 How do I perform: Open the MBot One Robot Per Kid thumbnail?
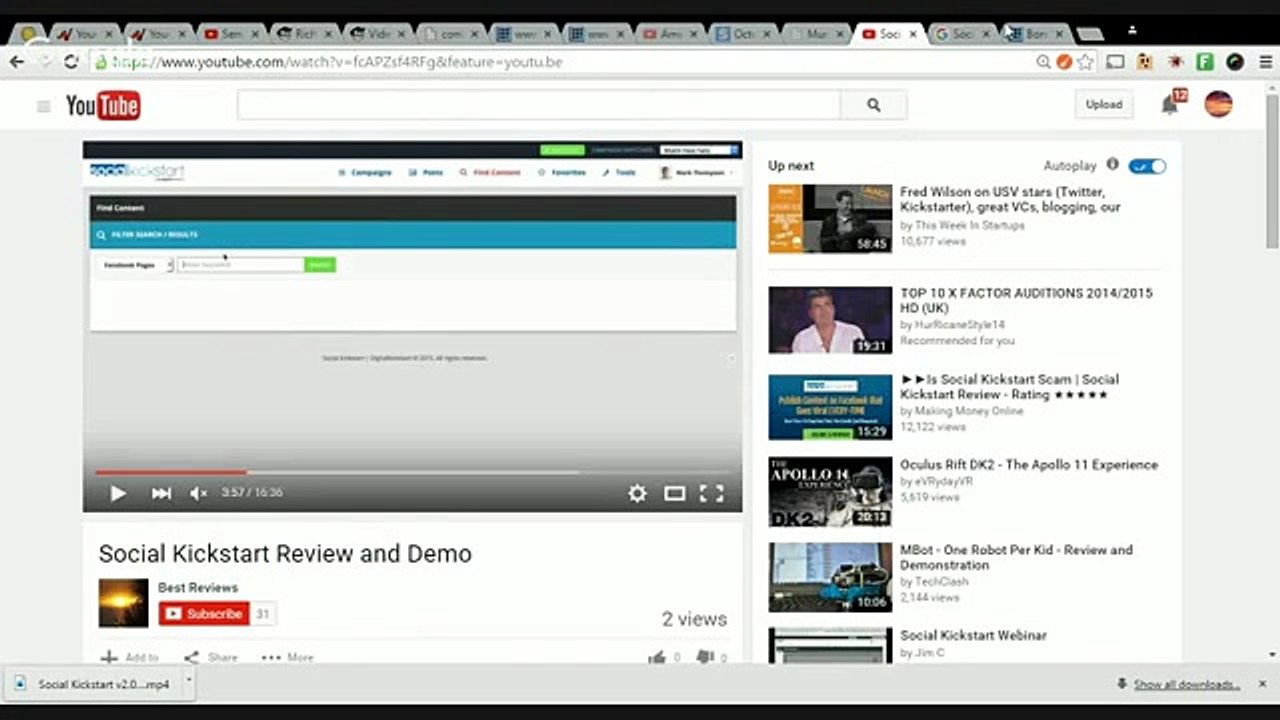[830, 577]
